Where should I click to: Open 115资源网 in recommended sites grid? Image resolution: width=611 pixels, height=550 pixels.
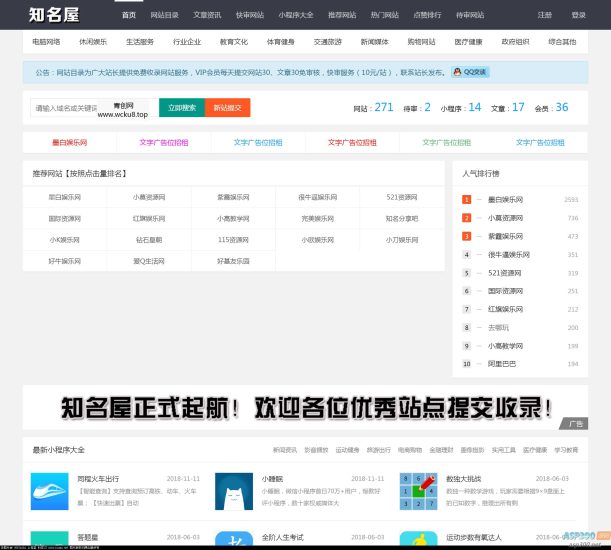[233, 240]
